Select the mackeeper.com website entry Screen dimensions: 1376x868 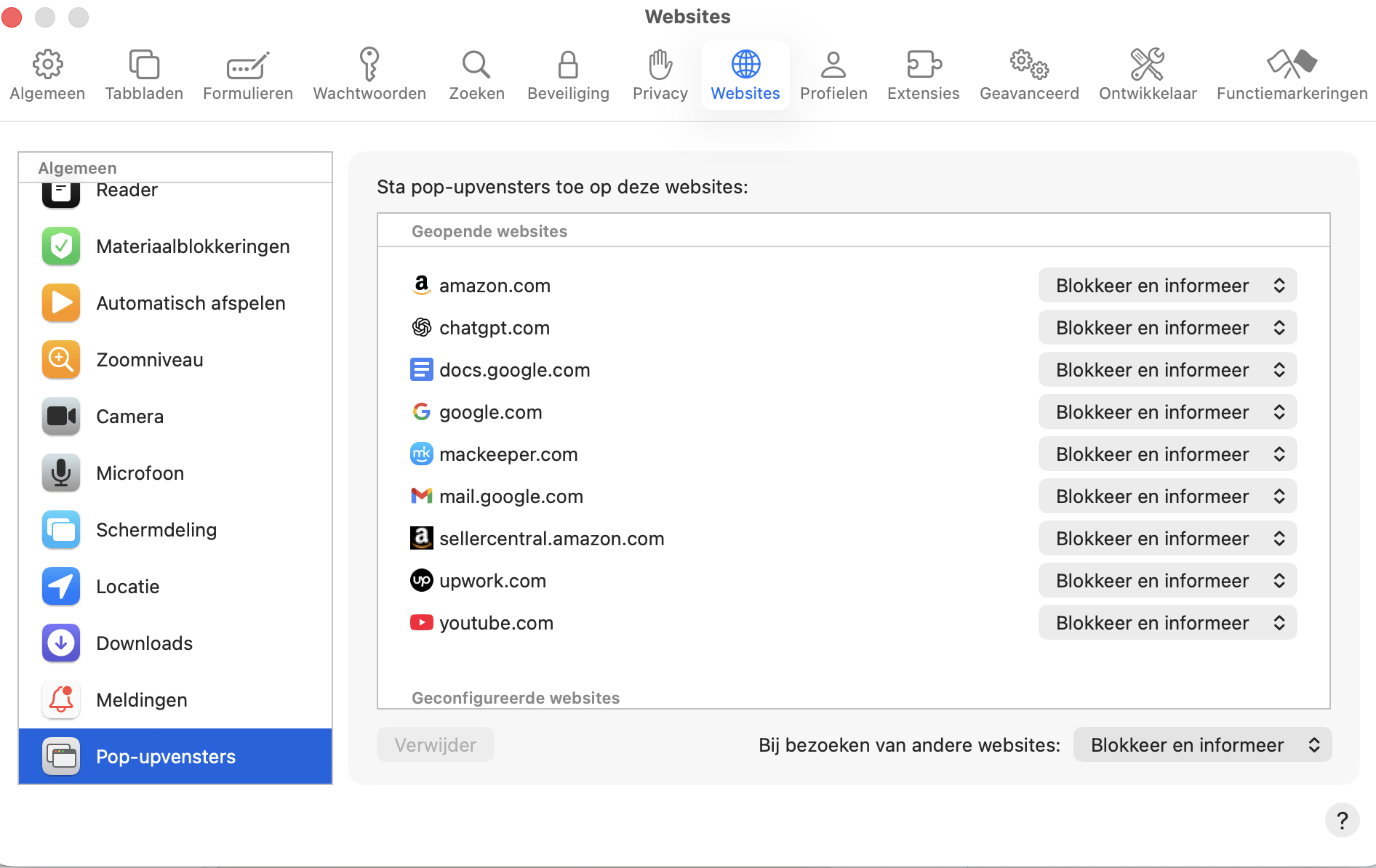click(x=508, y=454)
